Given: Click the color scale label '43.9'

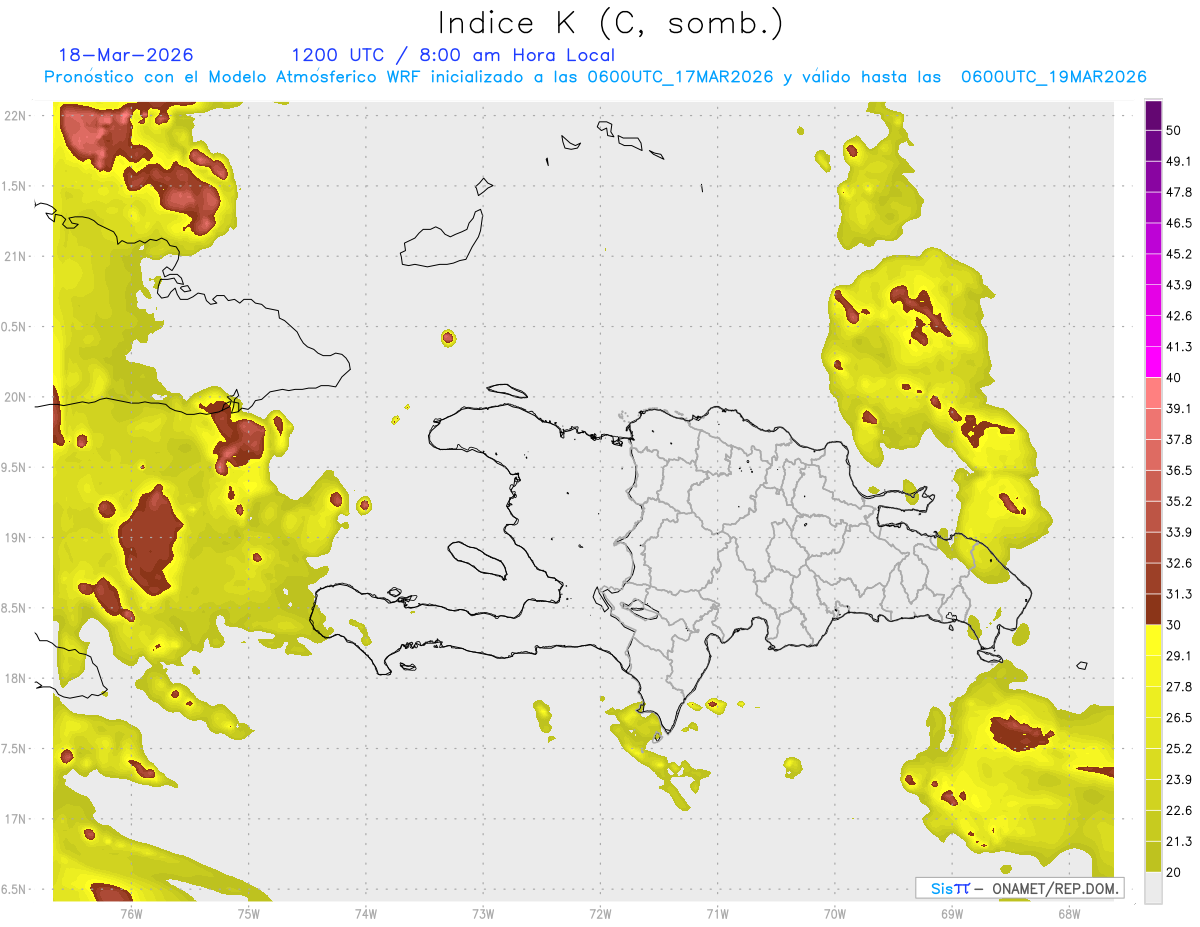Looking at the screenshot, I should tap(1180, 285).
